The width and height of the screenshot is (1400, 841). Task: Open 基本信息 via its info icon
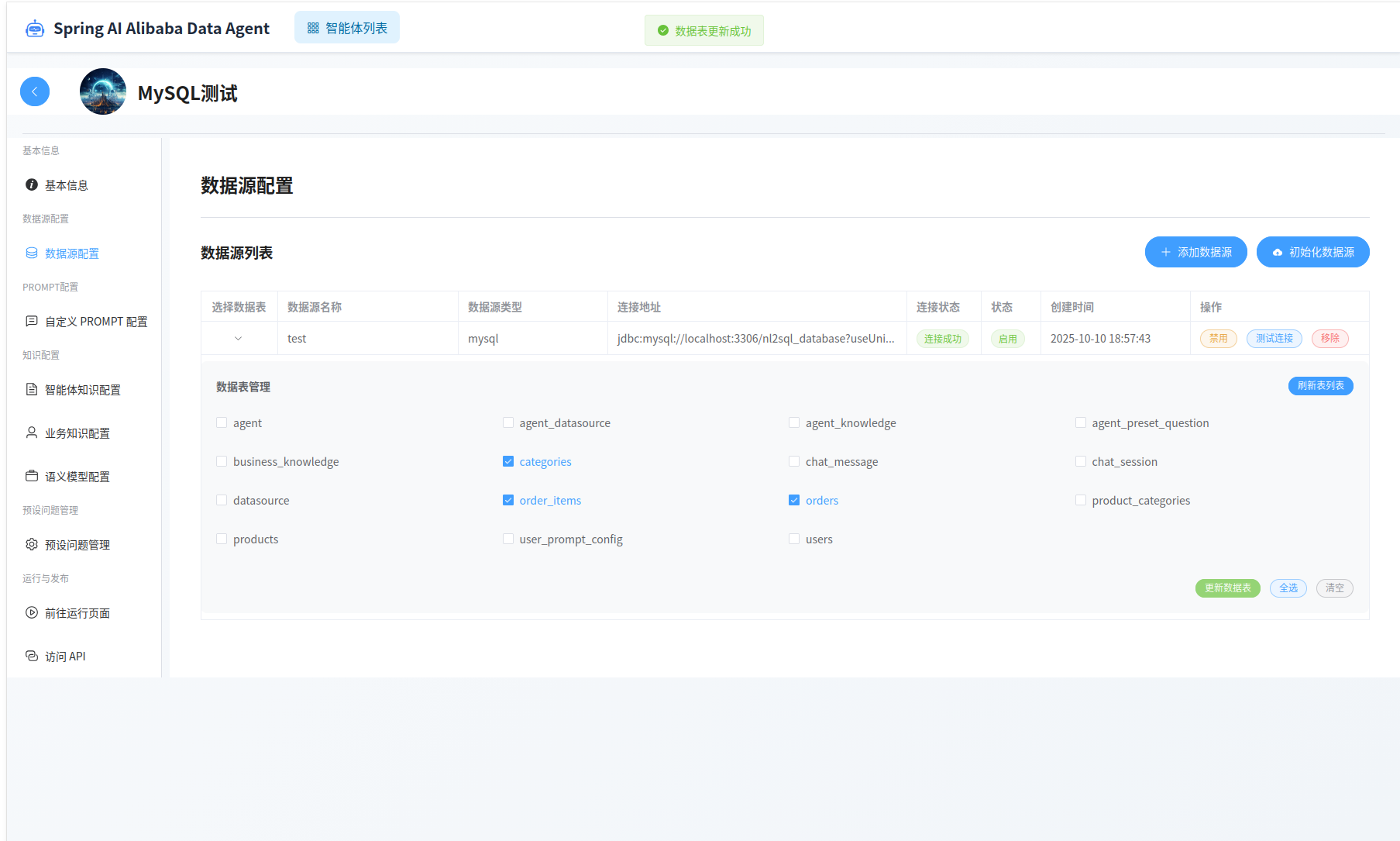click(x=32, y=184)
